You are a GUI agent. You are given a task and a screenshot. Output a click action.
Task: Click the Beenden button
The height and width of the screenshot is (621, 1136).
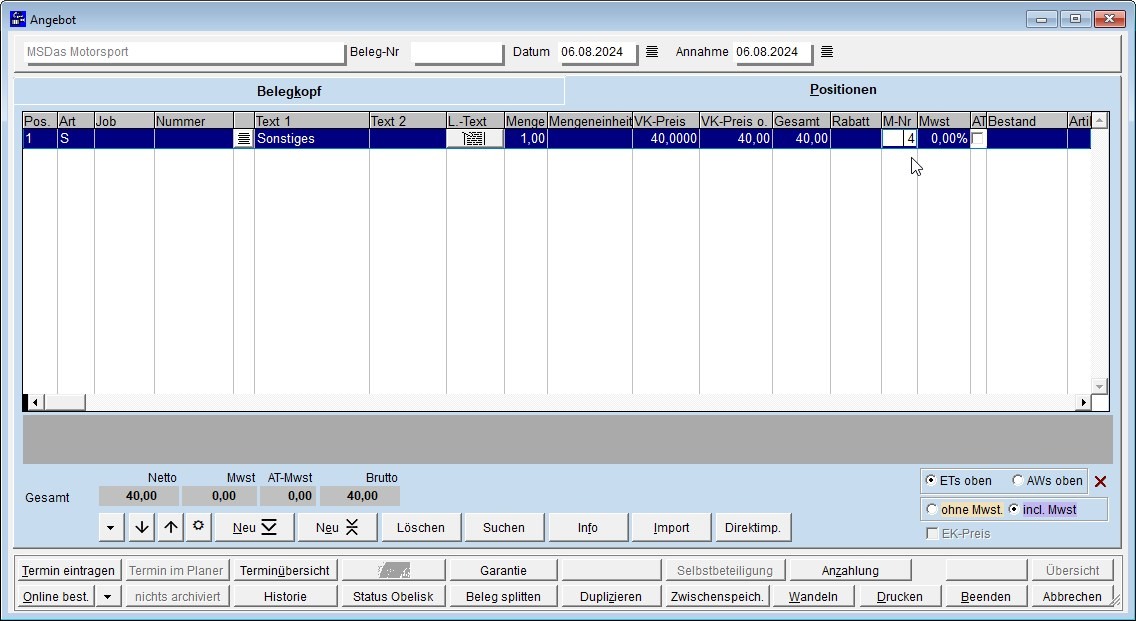pyautogui.click(x=985, y=597)
